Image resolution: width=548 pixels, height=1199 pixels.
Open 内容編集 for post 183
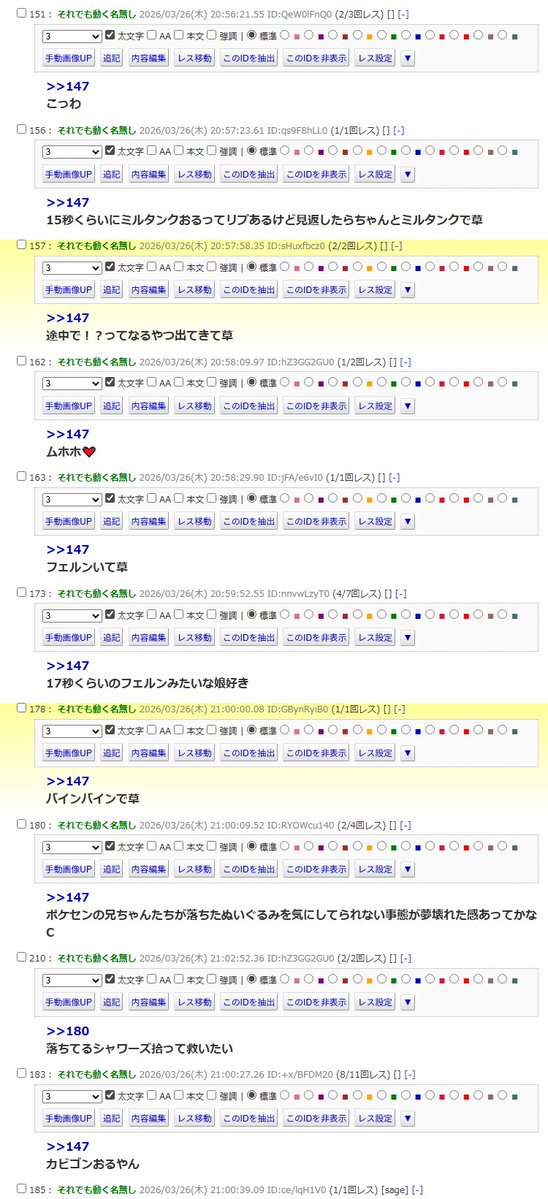coord(148,1118)
